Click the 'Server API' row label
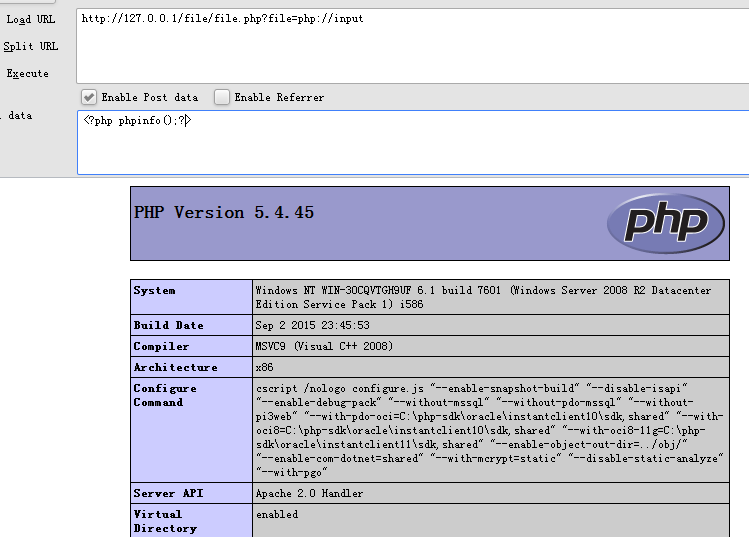Screen dimensions: 749x537 (x=169, y=494)
